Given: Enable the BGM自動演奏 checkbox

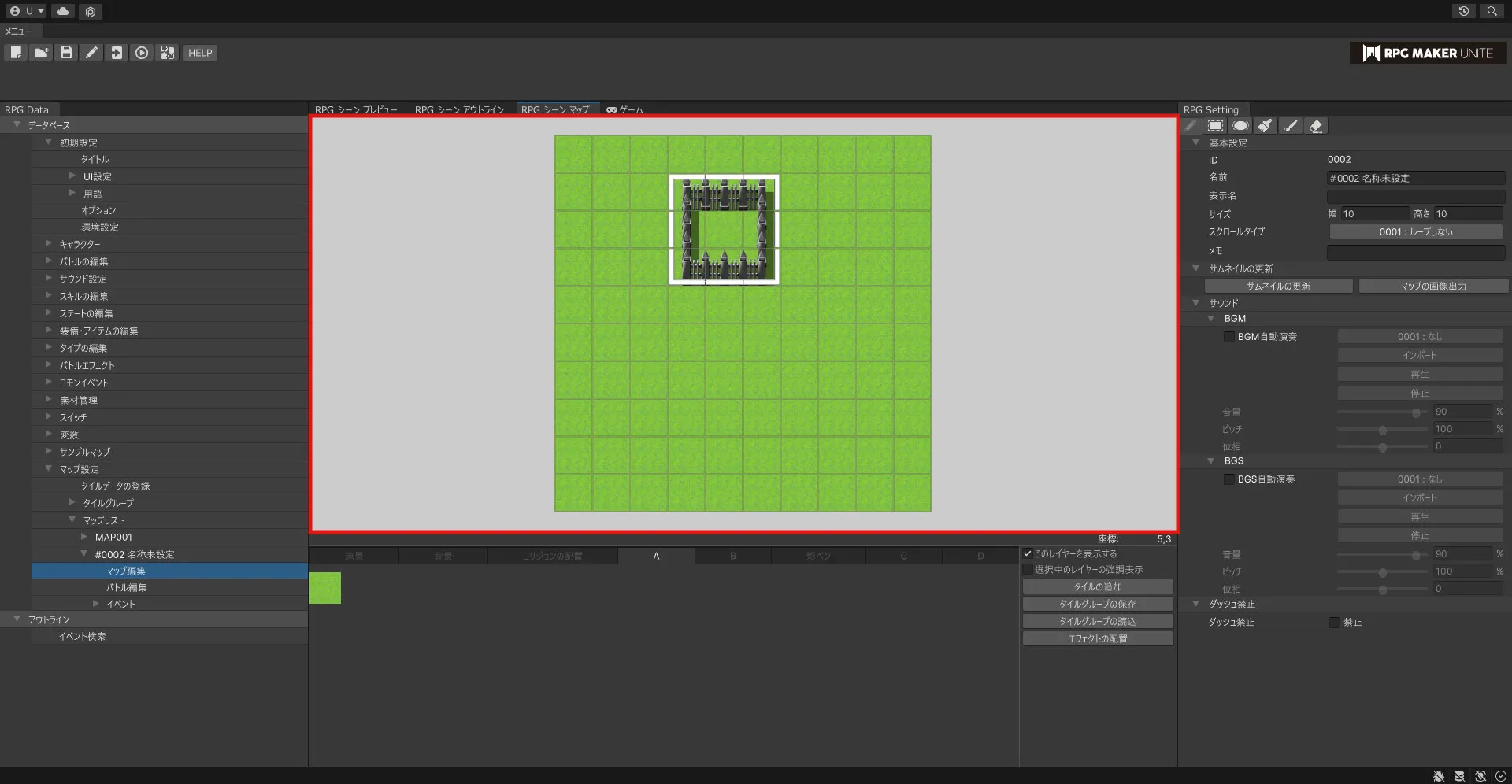Looking at the screenshot, I should pos(1228,337).
